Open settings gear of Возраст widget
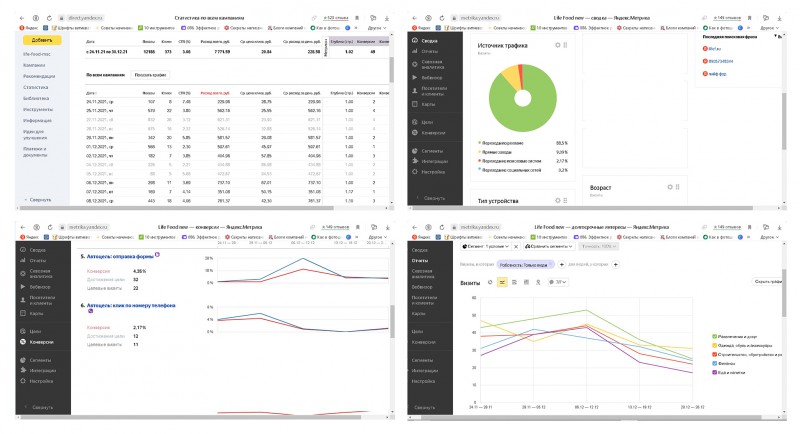Viewport: 800px width, 434px height. 670,187
